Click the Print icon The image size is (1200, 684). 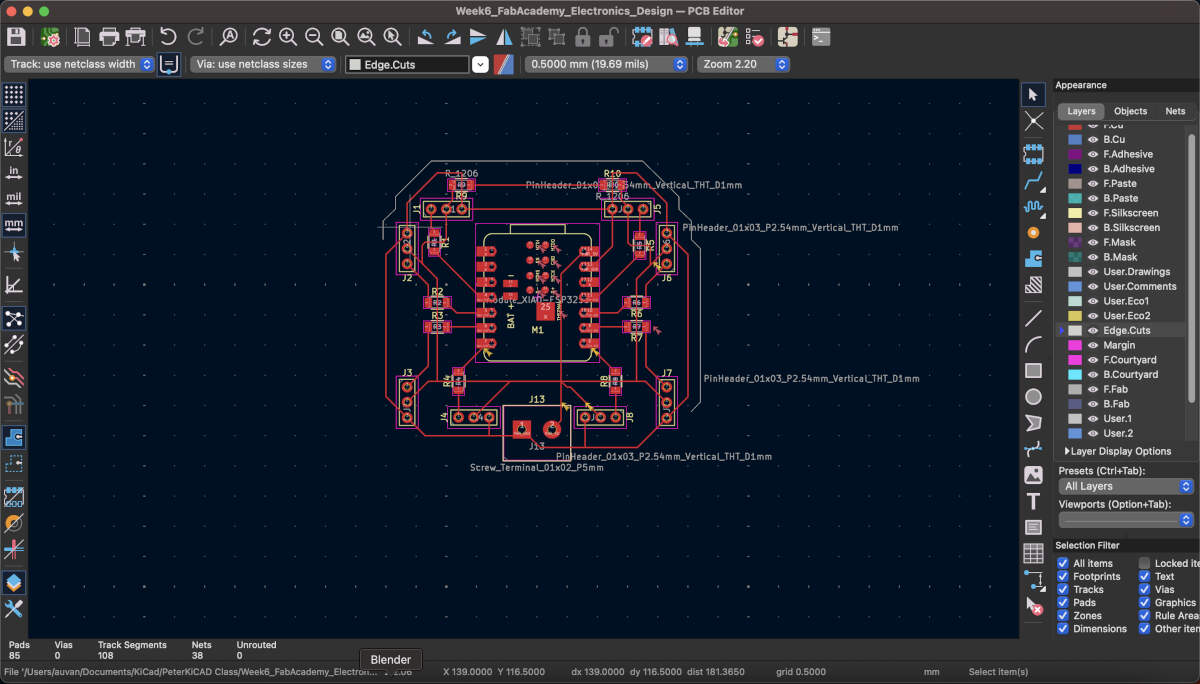pos(109,37)
